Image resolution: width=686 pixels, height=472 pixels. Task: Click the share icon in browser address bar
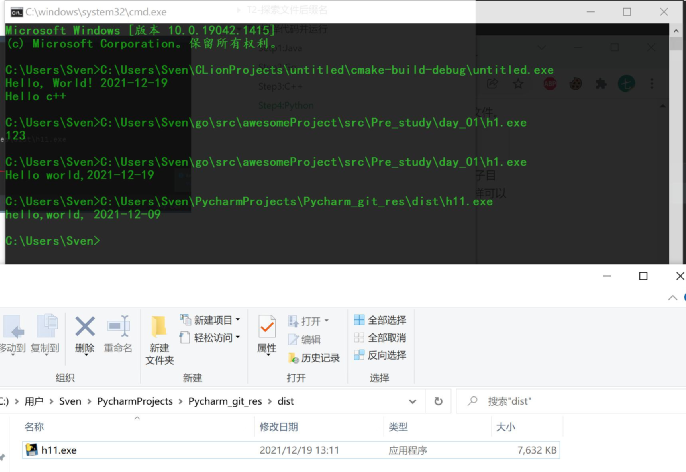point(493,84)
